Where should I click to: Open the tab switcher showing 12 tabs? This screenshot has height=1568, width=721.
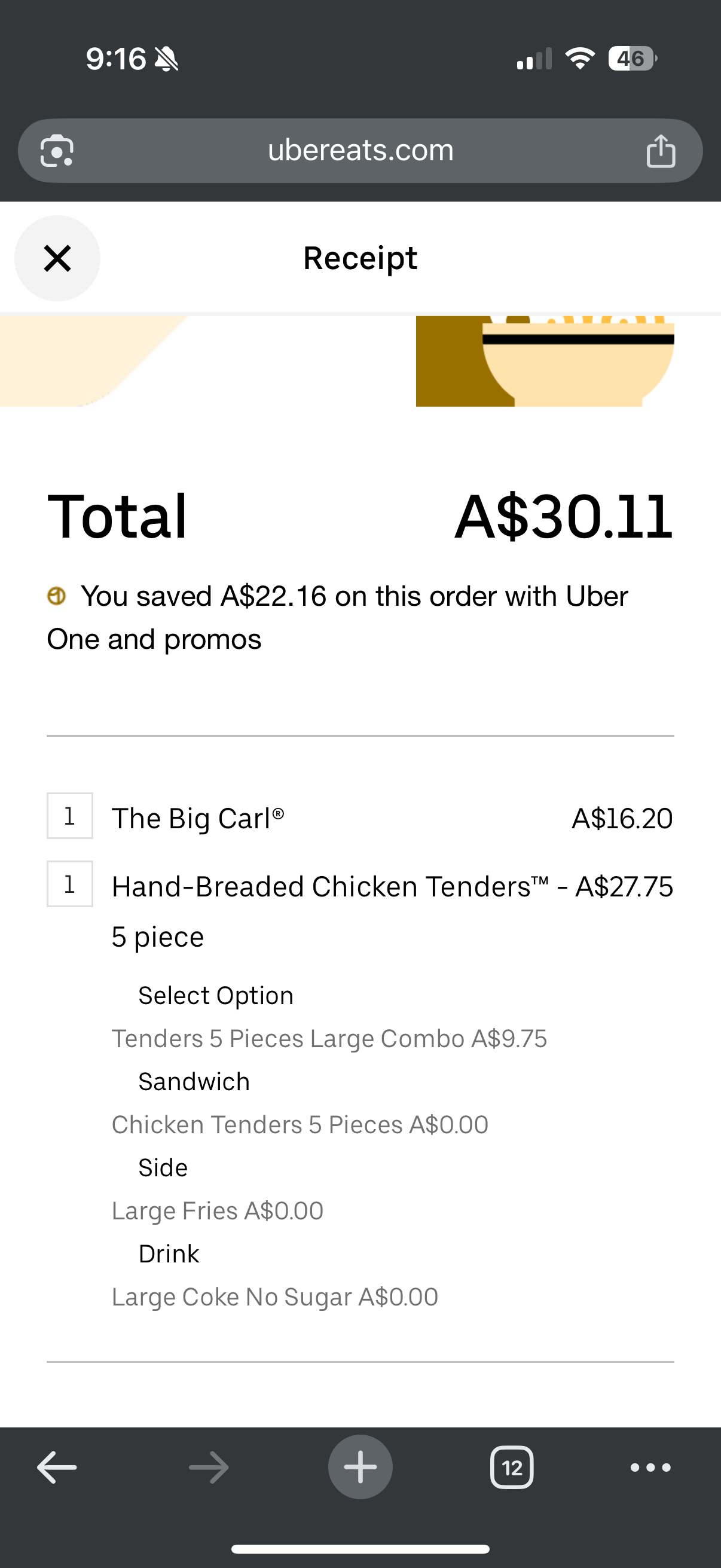point(512,1467)
